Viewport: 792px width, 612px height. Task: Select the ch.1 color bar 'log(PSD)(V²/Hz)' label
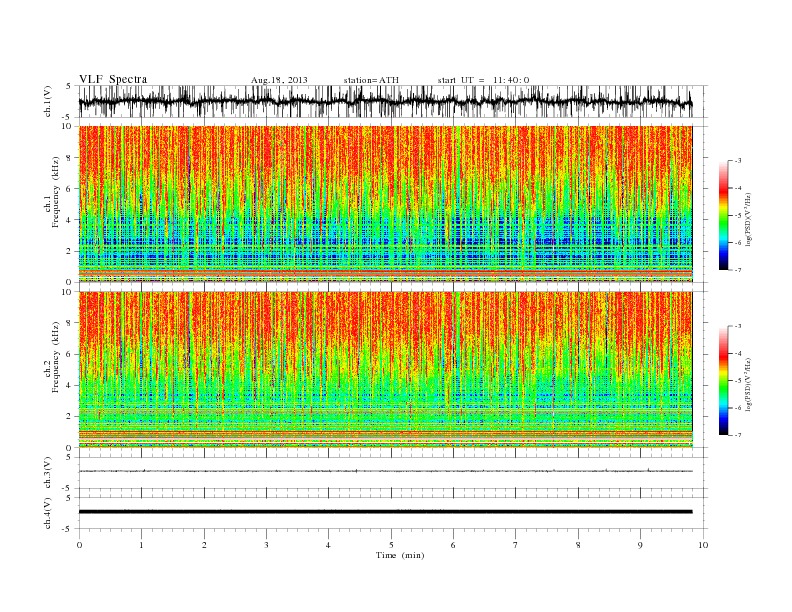click(x=749, y=219)
